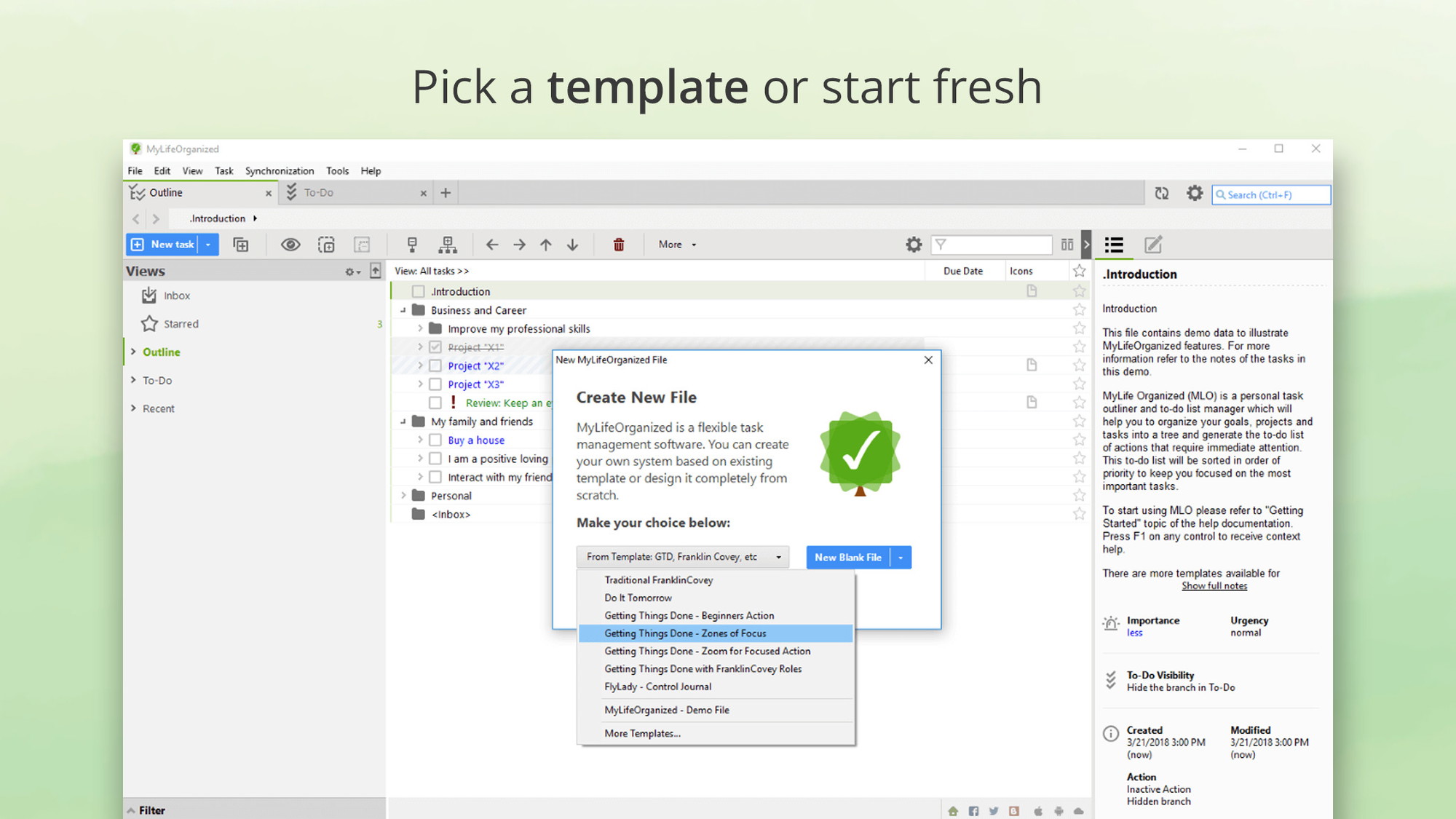1456x819 pixels.
Task: Select the Inbox view icon
Action: 149,295
